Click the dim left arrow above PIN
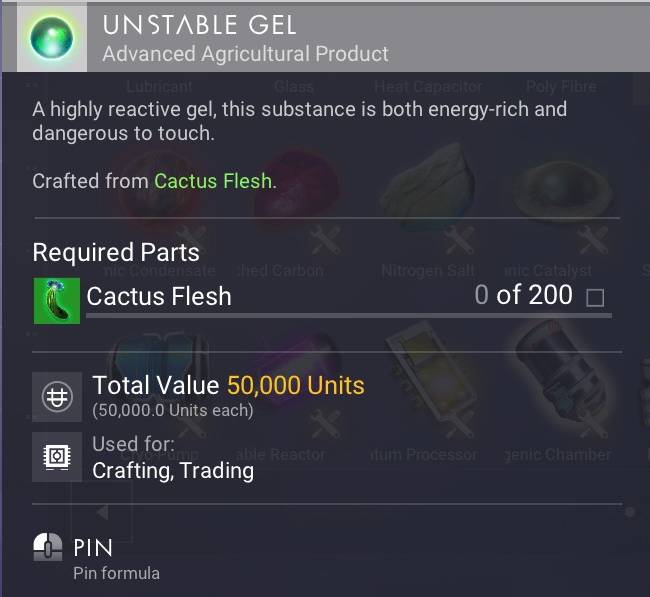 (x=100, y=512)
